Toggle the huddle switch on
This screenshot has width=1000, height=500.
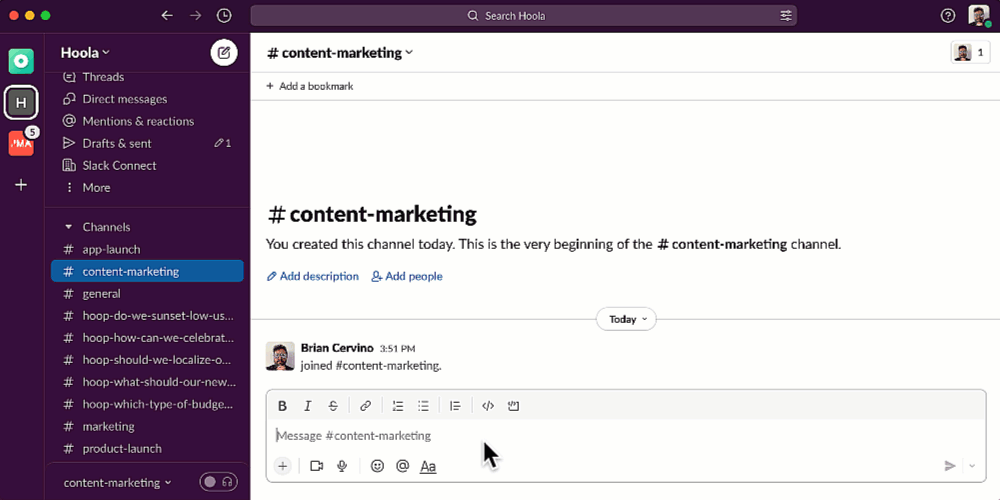point(218,482)
